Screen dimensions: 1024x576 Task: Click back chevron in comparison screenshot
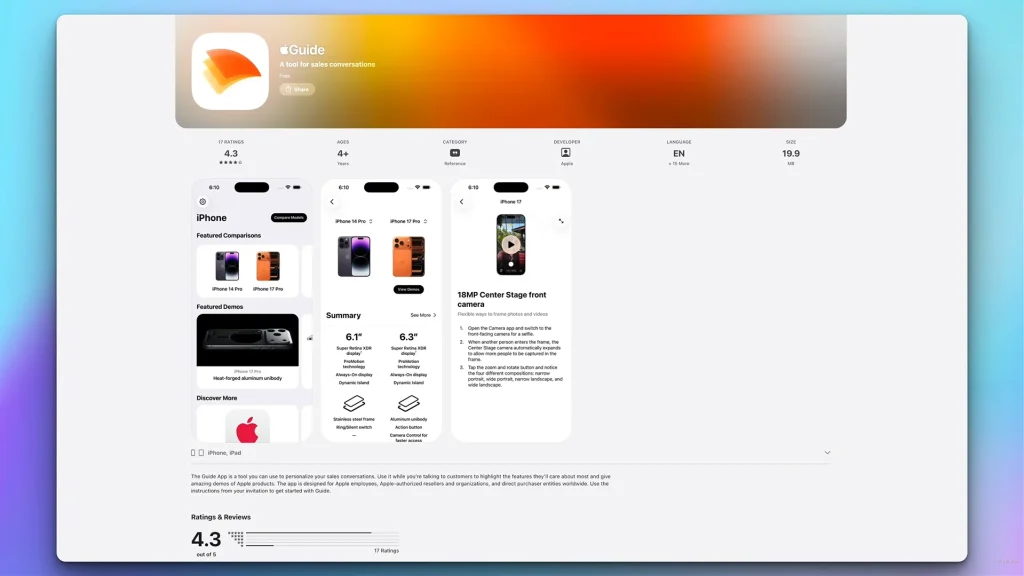[x=332, y=202]
